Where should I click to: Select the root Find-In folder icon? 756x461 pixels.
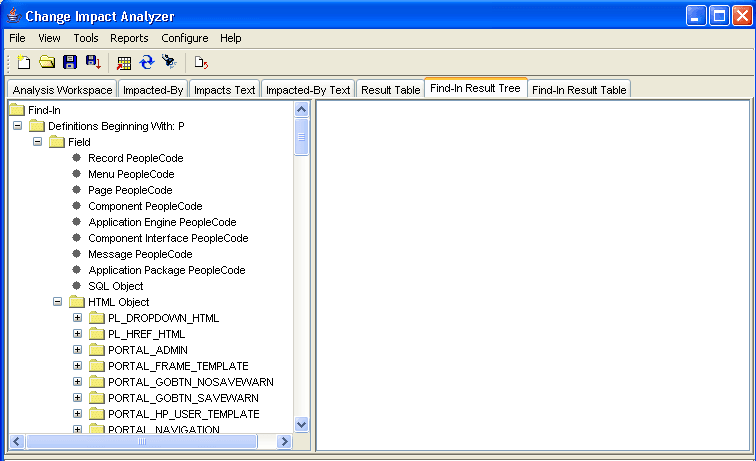[17, 110]
